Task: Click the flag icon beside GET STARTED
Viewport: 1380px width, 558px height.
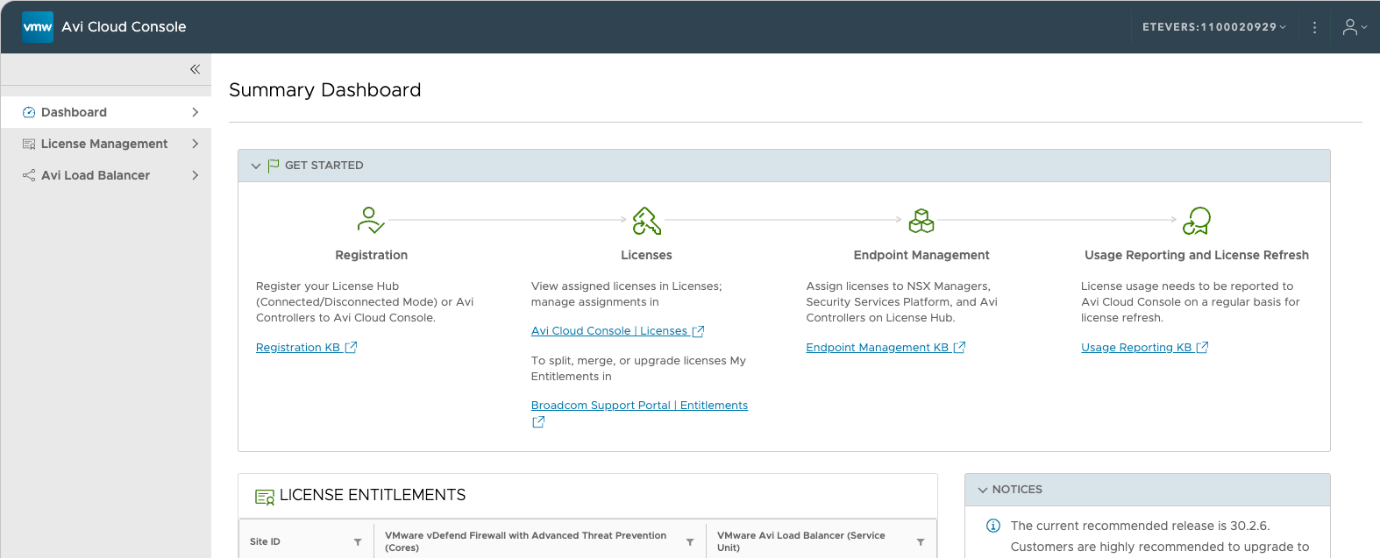Action: coord(273,166)
